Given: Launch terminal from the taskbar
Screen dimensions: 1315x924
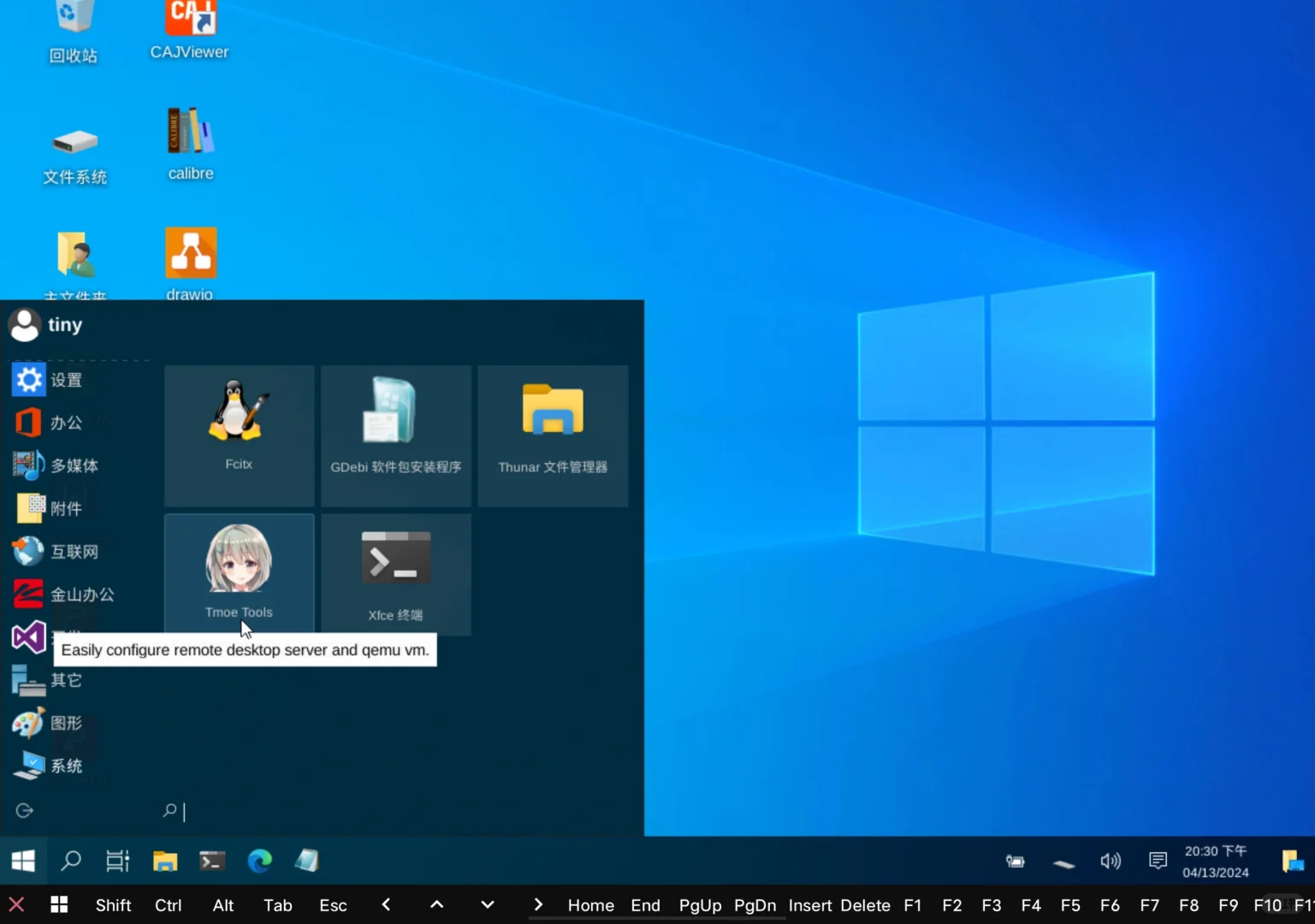Looking at the screenshot, I should tap(212, 861).
